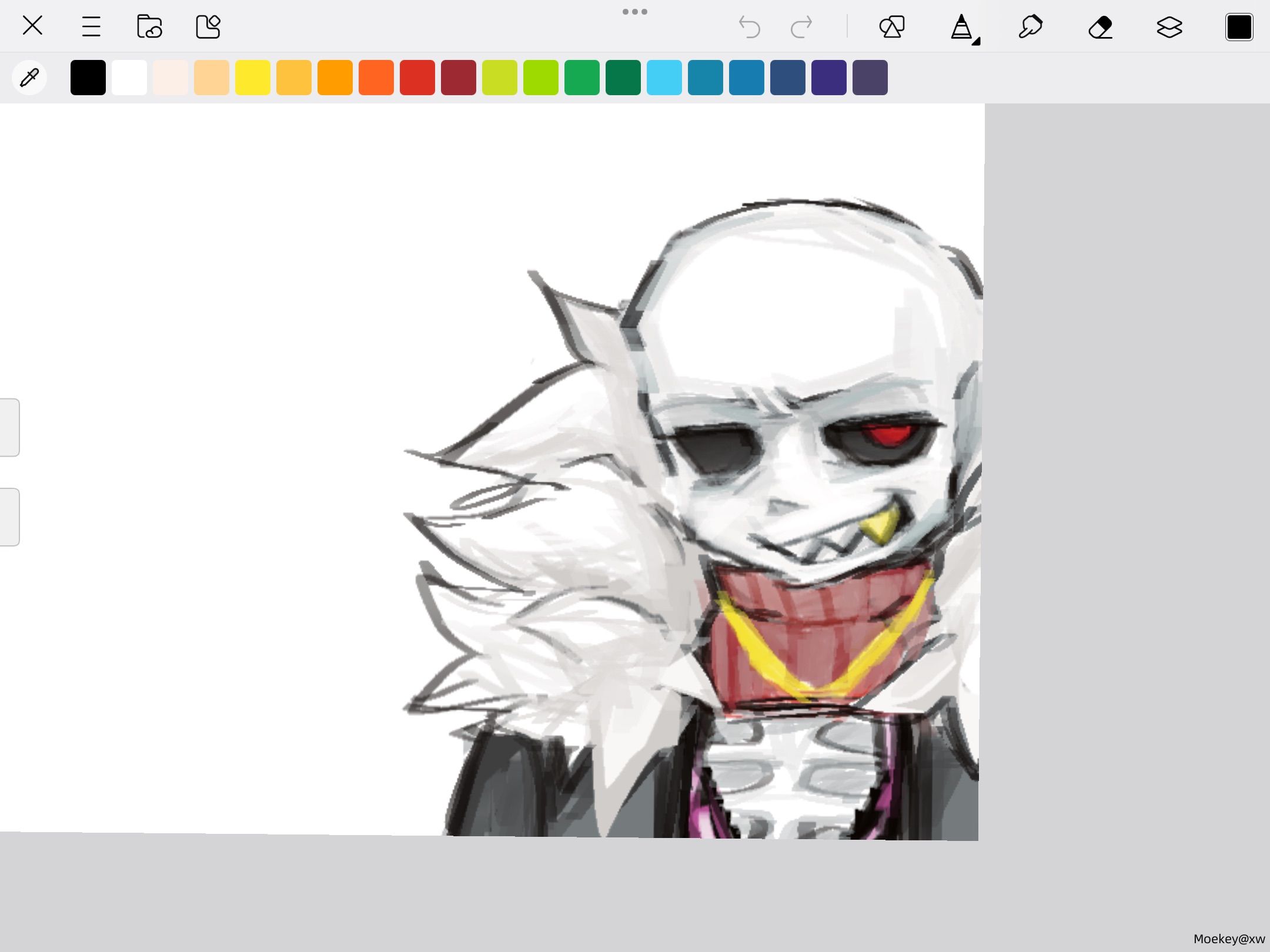Open the cloud folder gallery icon
The height and width of the screenshot is (952, 1270).
coord(149,26)
